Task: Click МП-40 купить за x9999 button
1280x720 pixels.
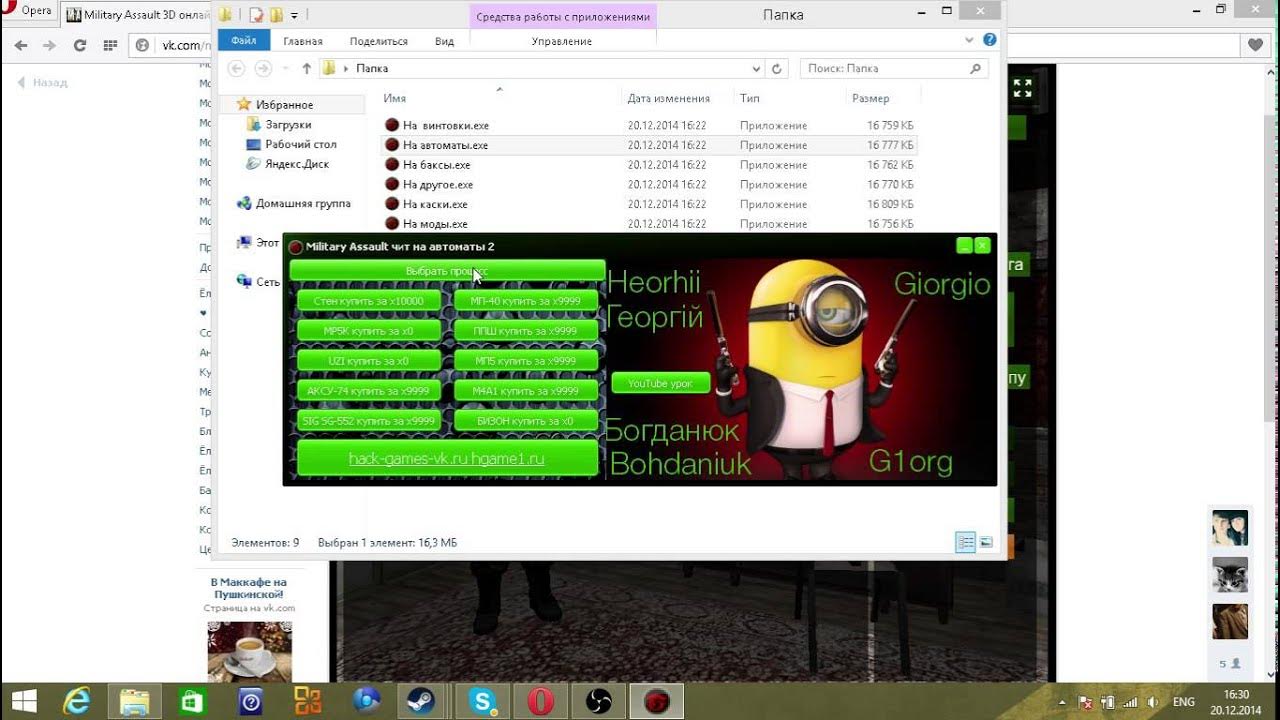Action: tap(526, 301)
